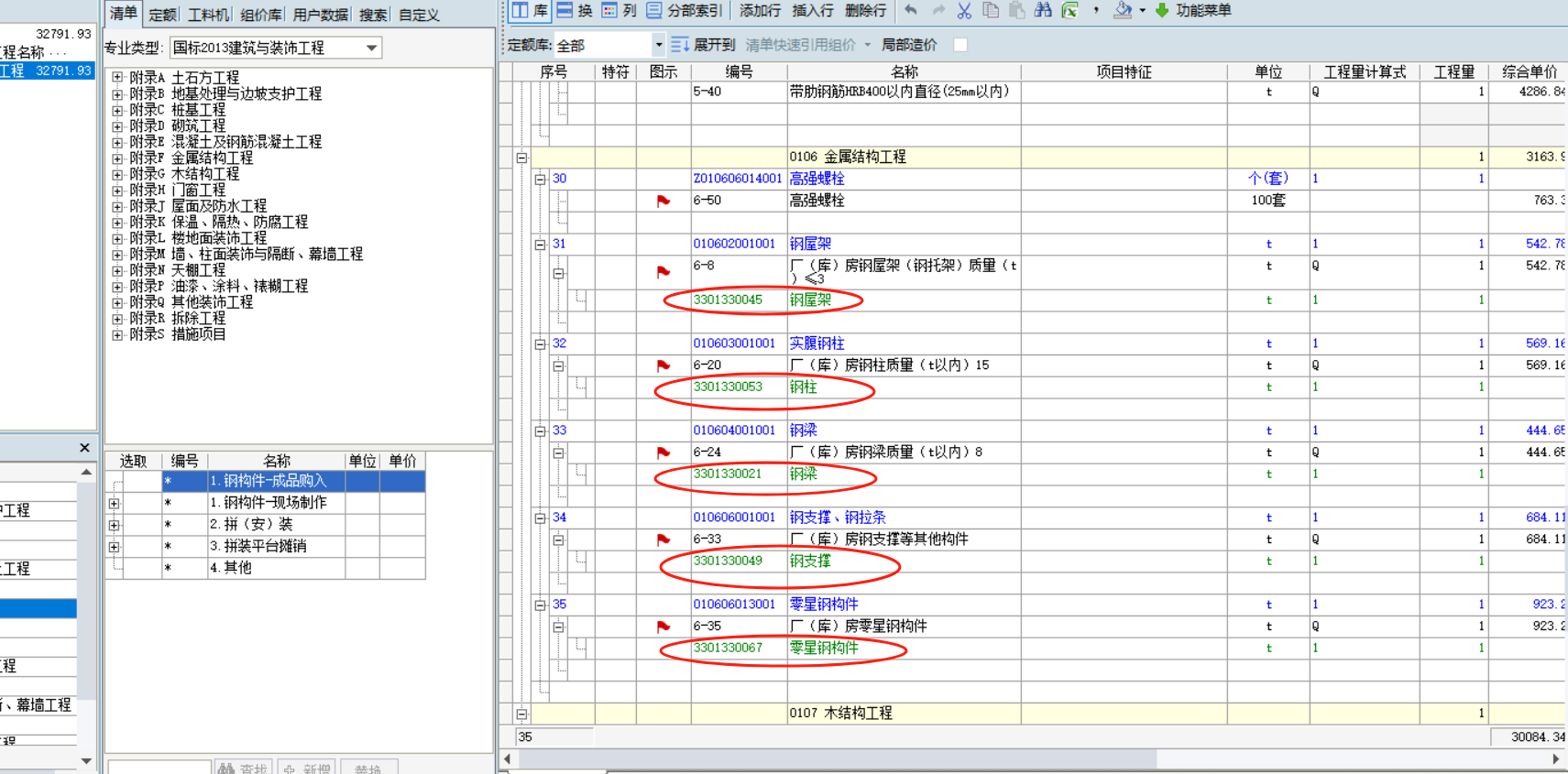Image resolution: width=1568 pixels, height=774 pixels.
Task: Paste with the clipboard icon
Action: click(1016, 10)
